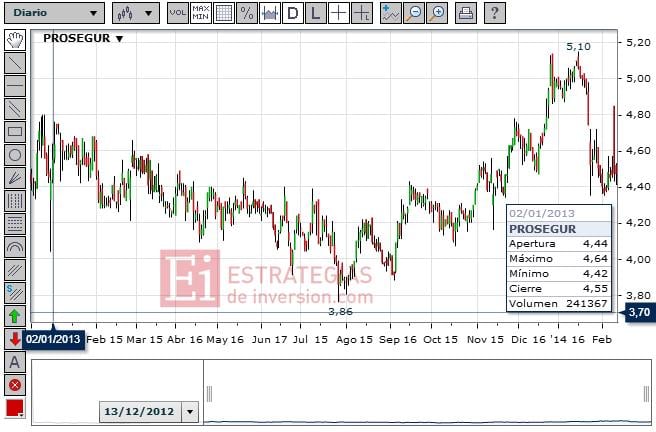Grab the left navigator range handle
This screenshot has height=432, width=656.
210,394
